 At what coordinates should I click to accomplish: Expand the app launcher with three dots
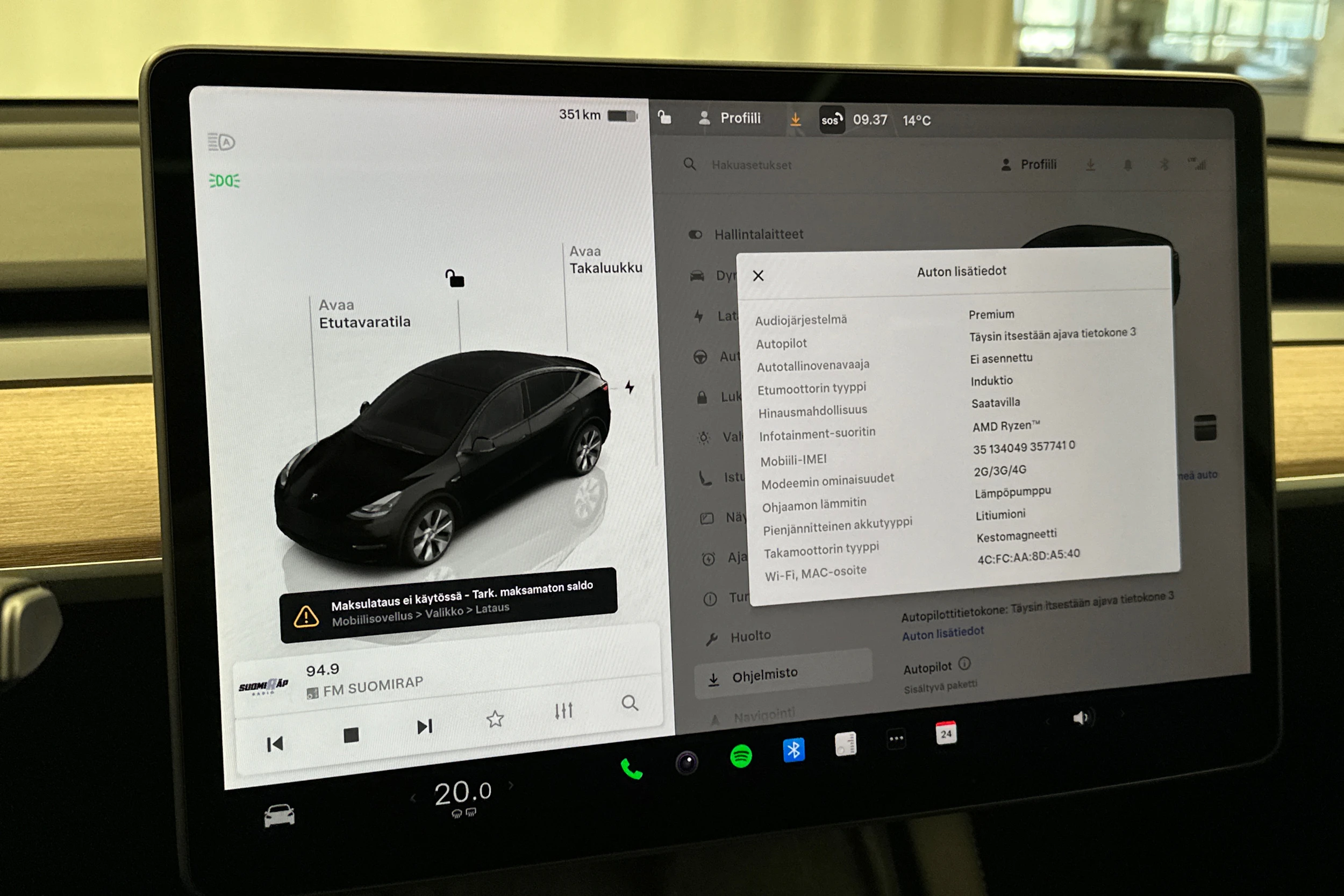click(x=896, y=739)
